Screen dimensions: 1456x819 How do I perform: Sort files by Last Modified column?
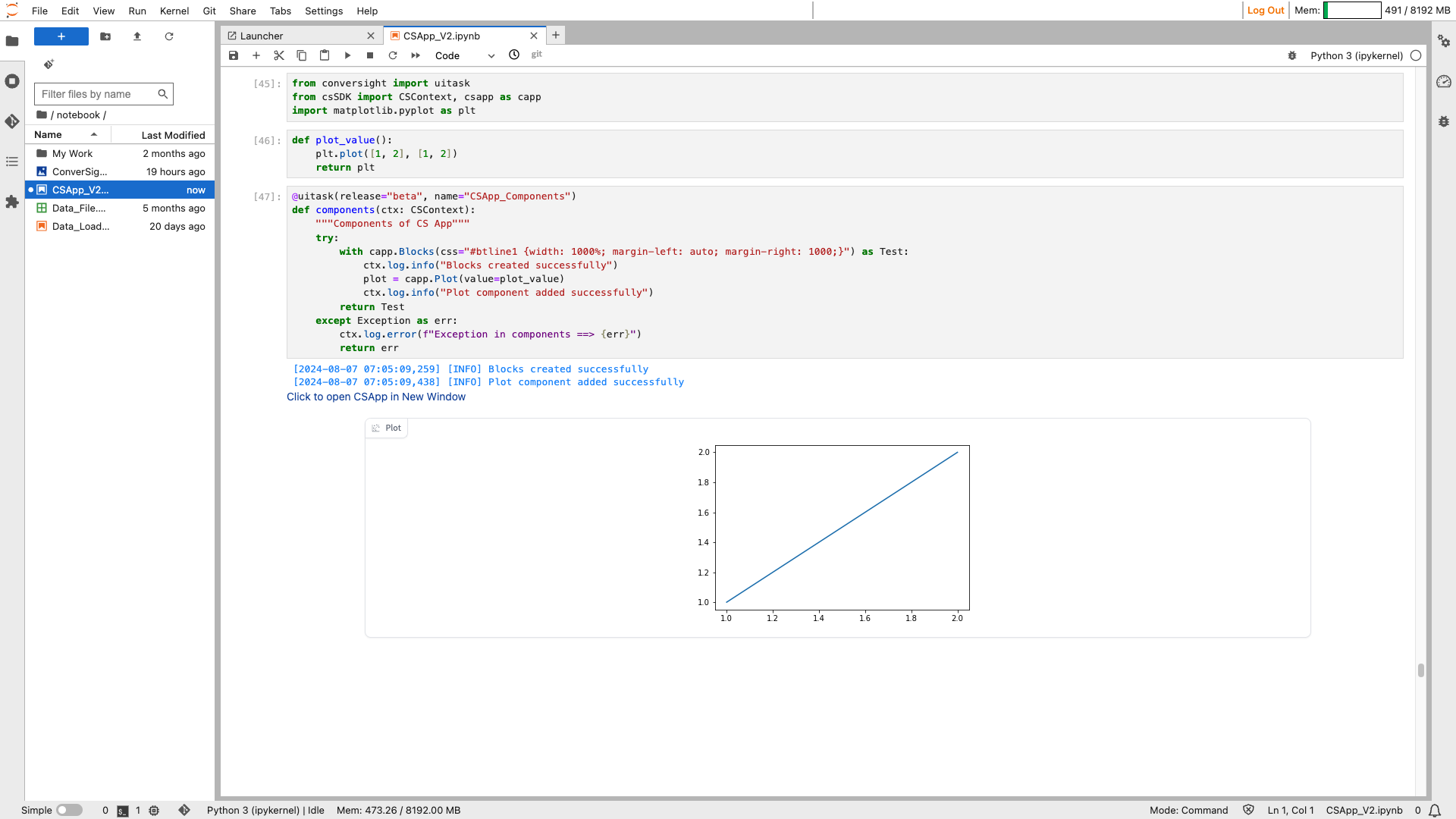point(164,135)
